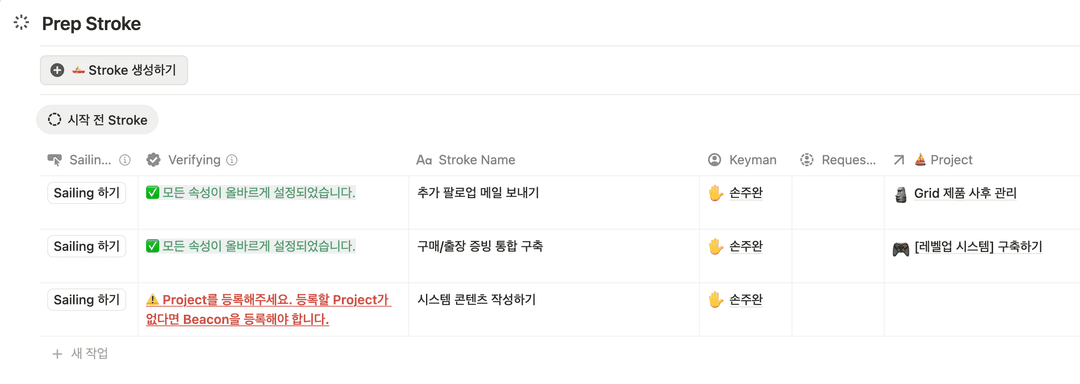Viewport: 1080px width, 384px height.
Task: Click Sailing 하기 for 시스템 콘텐츠 작성하기
Action: click(x=87, y=299)
